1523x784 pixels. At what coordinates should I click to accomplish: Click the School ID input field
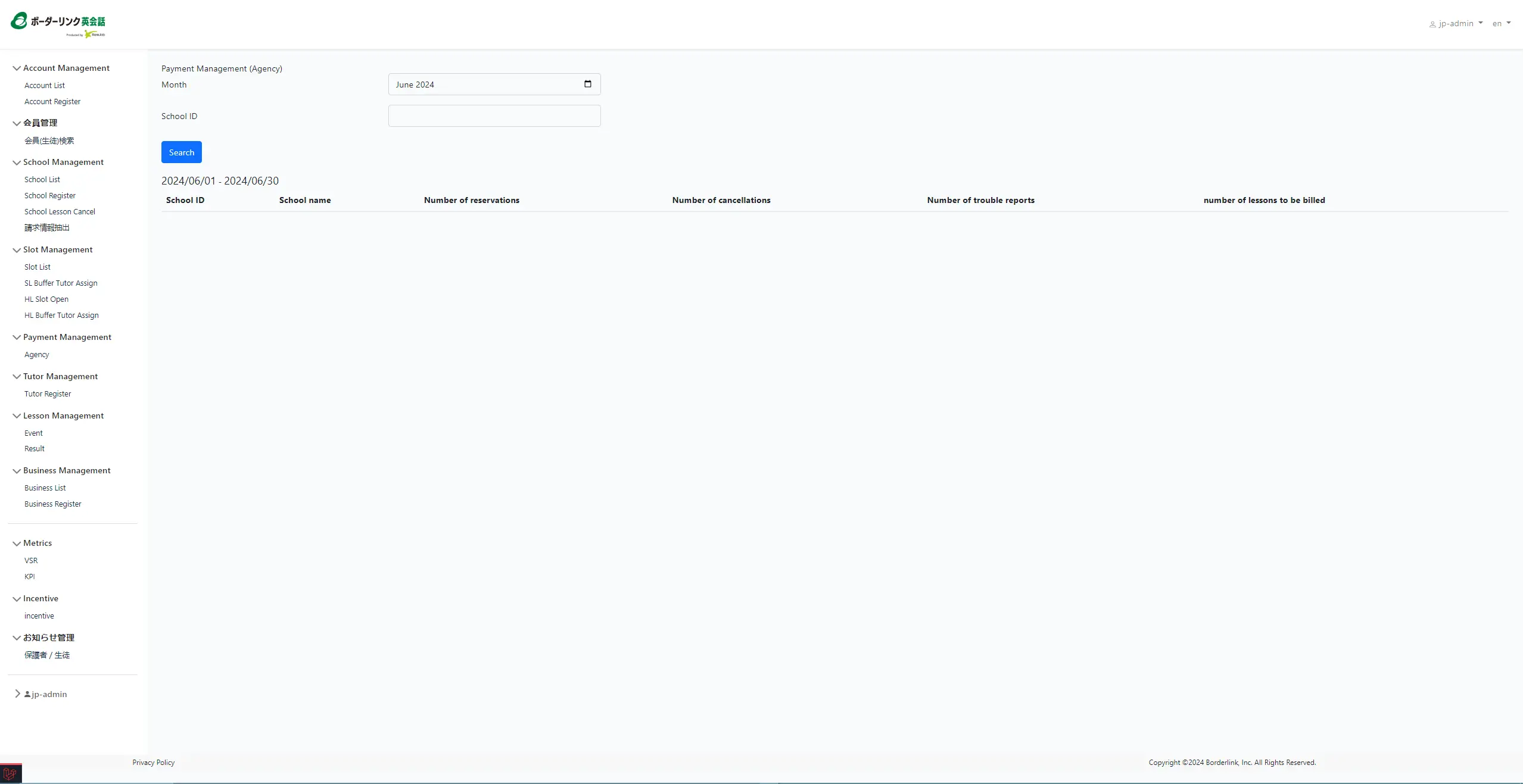coord(494,116)
